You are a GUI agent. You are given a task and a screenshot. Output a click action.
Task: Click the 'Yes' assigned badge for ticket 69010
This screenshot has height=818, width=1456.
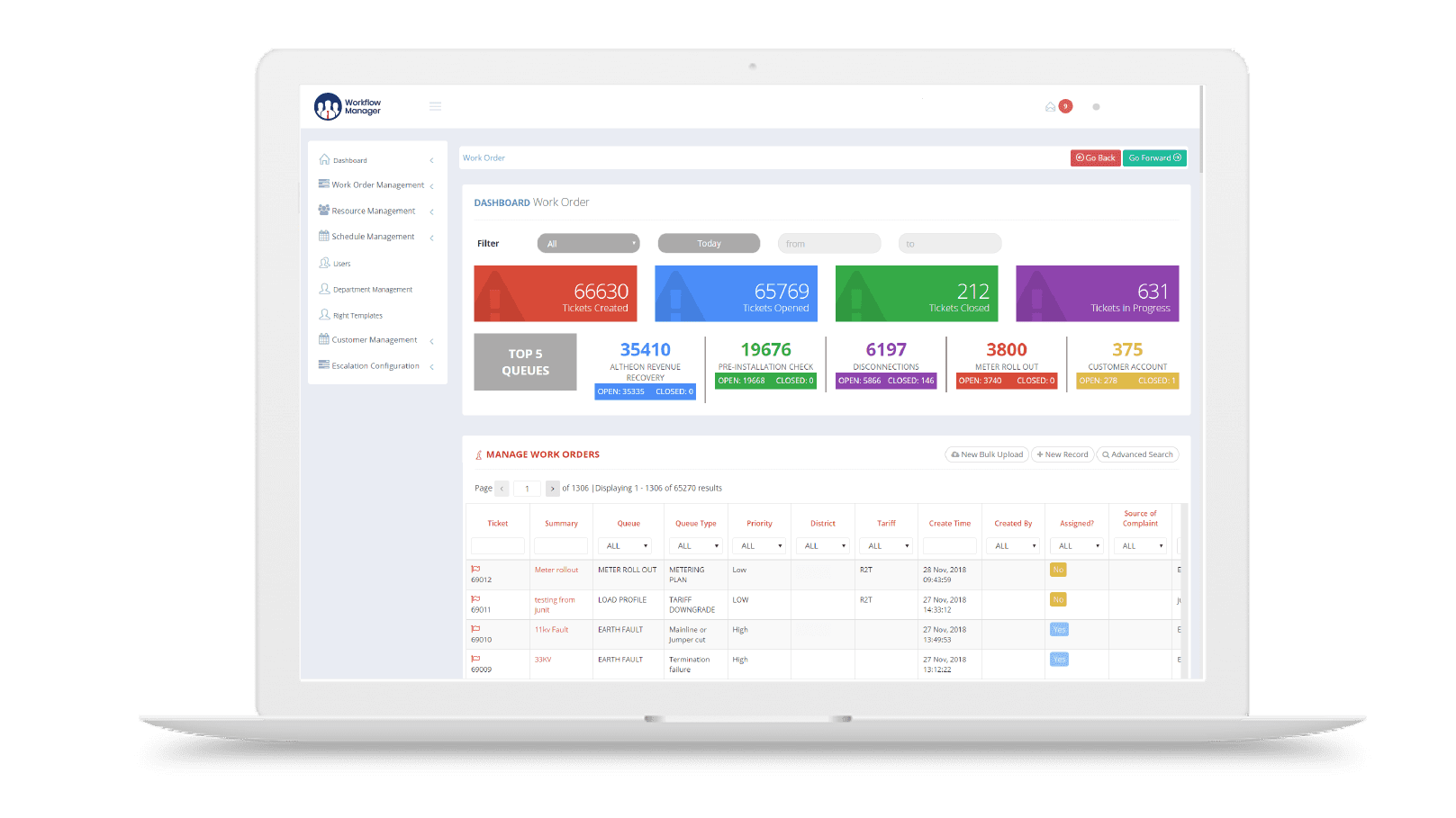tap(1059, 629)
